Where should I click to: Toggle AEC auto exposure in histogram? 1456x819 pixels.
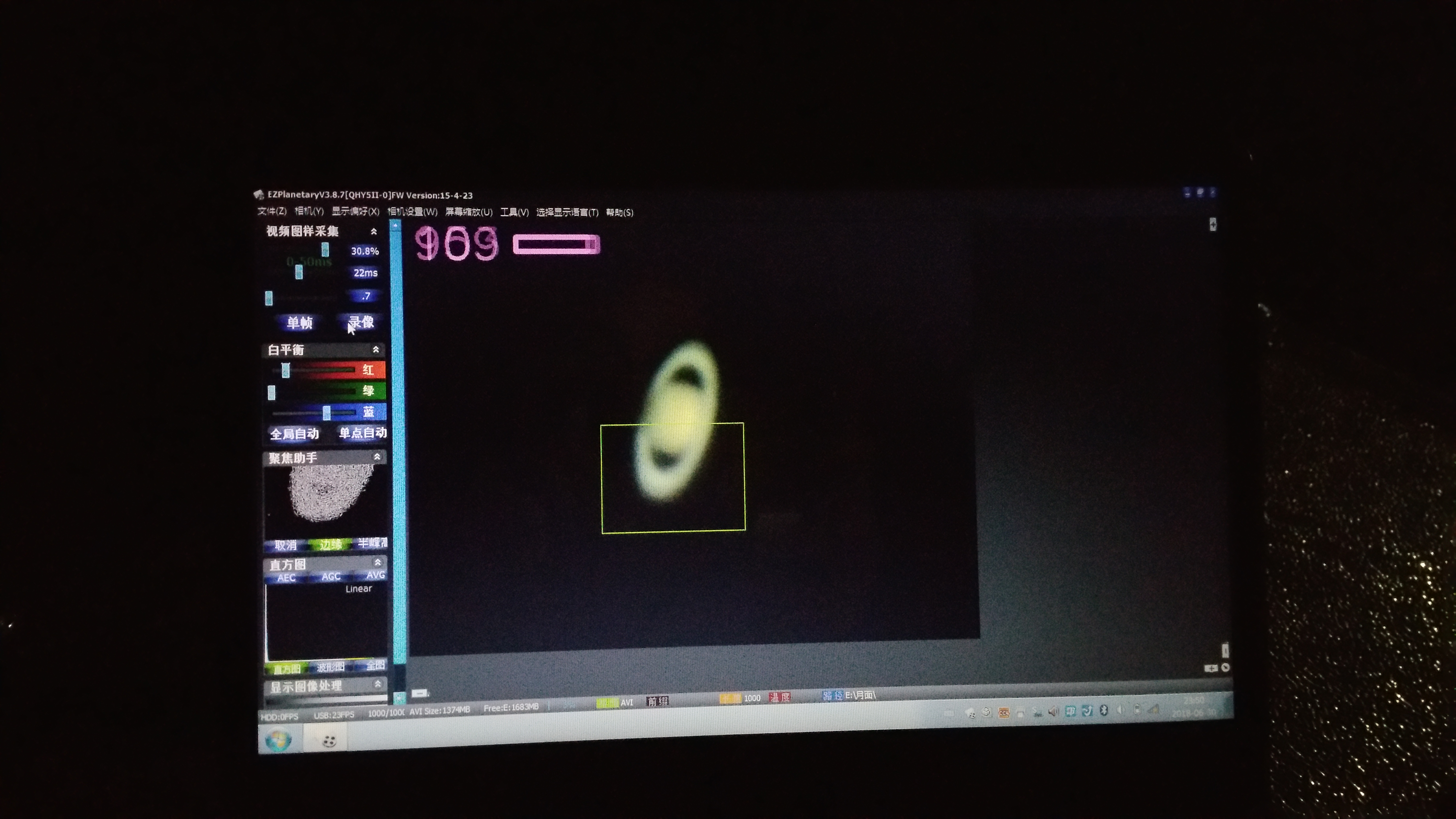pyautogui.click(x=286, y=578)
